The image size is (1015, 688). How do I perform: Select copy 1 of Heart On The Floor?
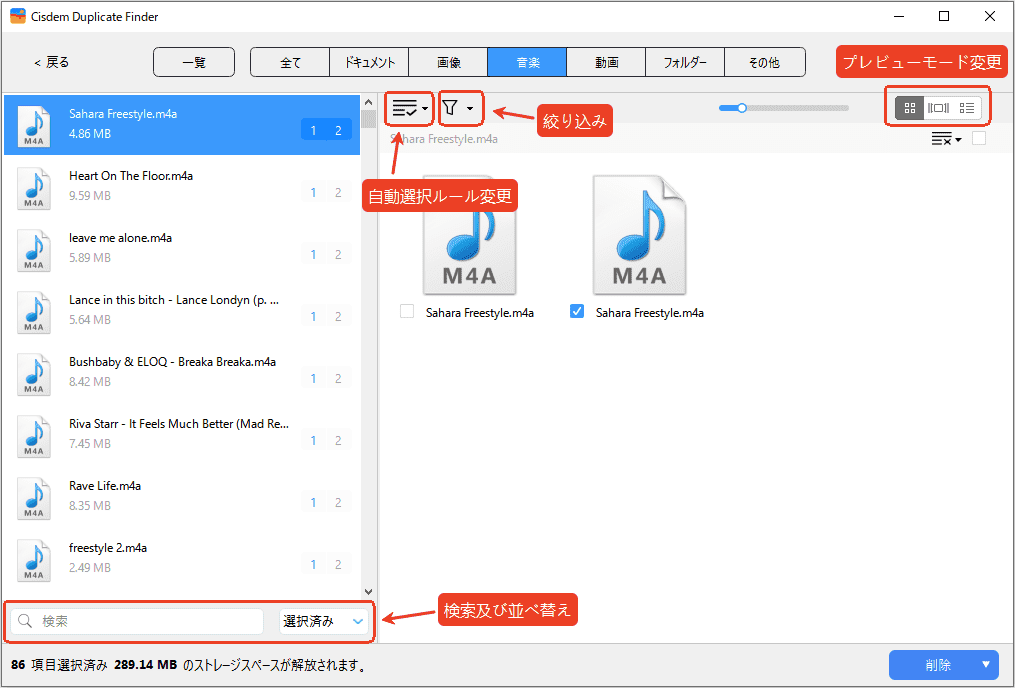click(313, 192)
